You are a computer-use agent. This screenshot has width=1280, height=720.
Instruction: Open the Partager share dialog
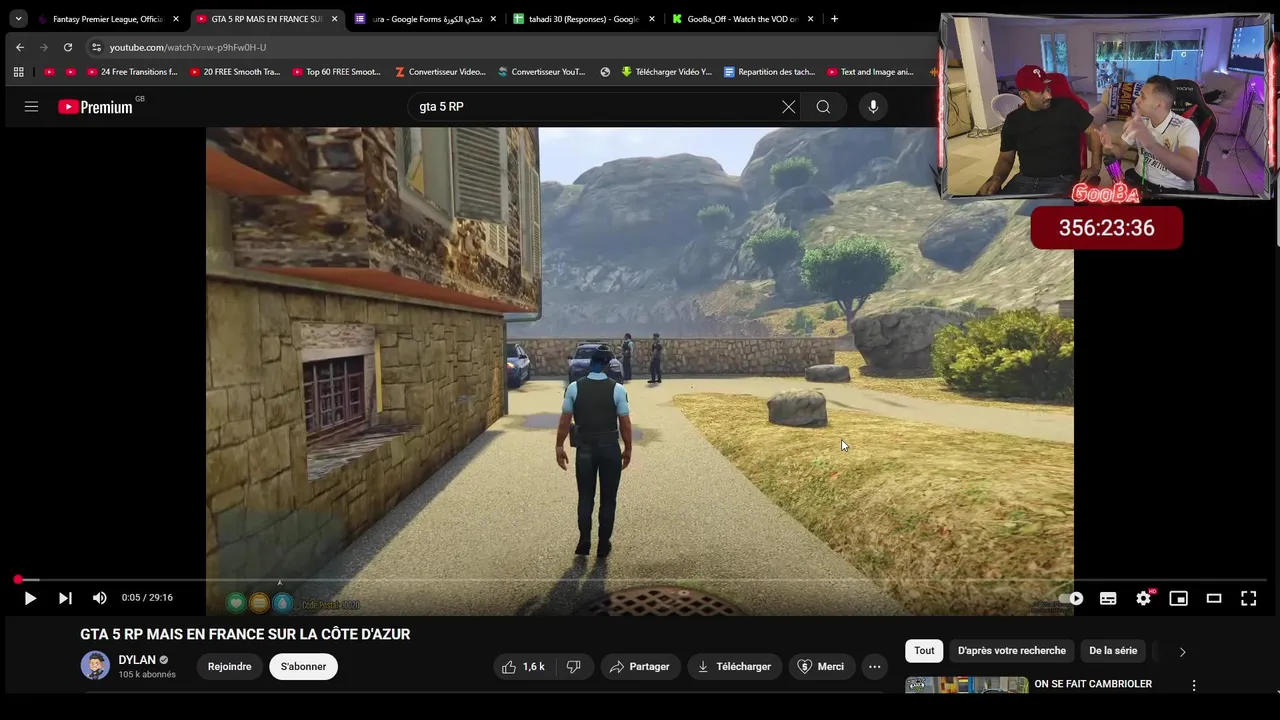point(640,666)
